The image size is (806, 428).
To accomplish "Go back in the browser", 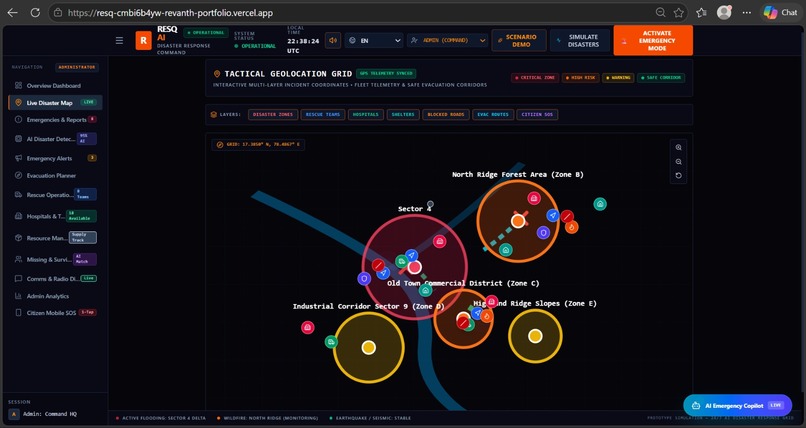I will coord(12,13).
